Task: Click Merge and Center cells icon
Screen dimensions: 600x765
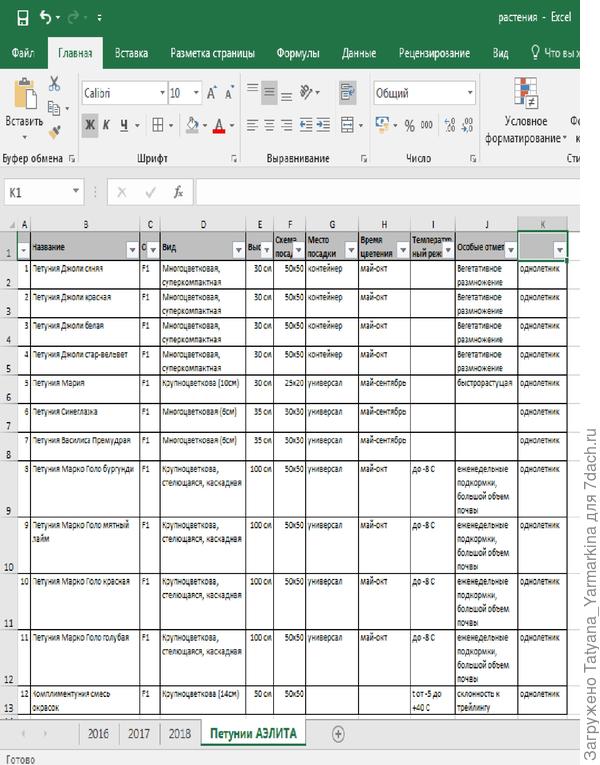Action: (x=347, y=125)
